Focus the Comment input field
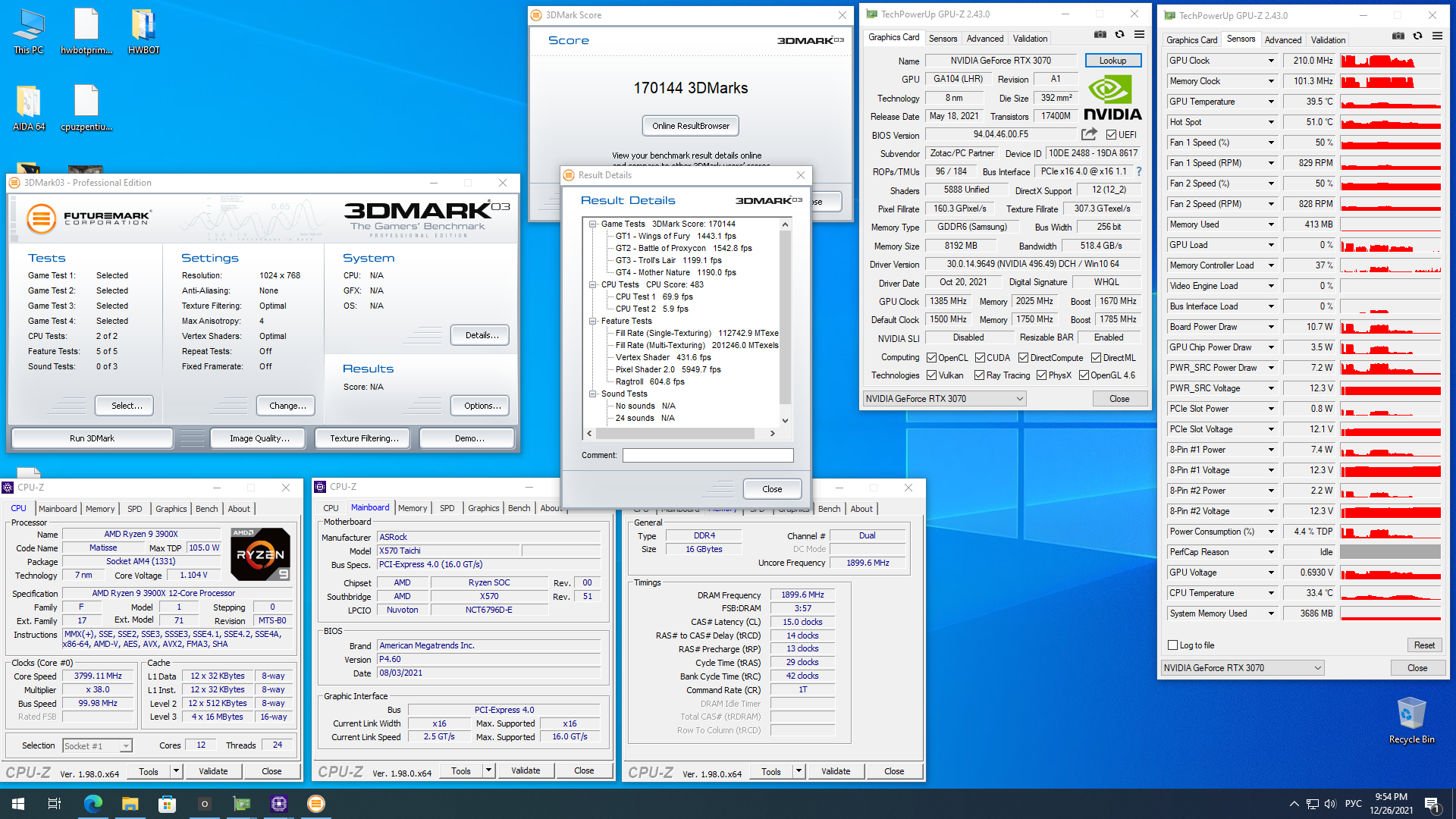Viewport: 1456px width, 819px height. [x=708, y=456]
